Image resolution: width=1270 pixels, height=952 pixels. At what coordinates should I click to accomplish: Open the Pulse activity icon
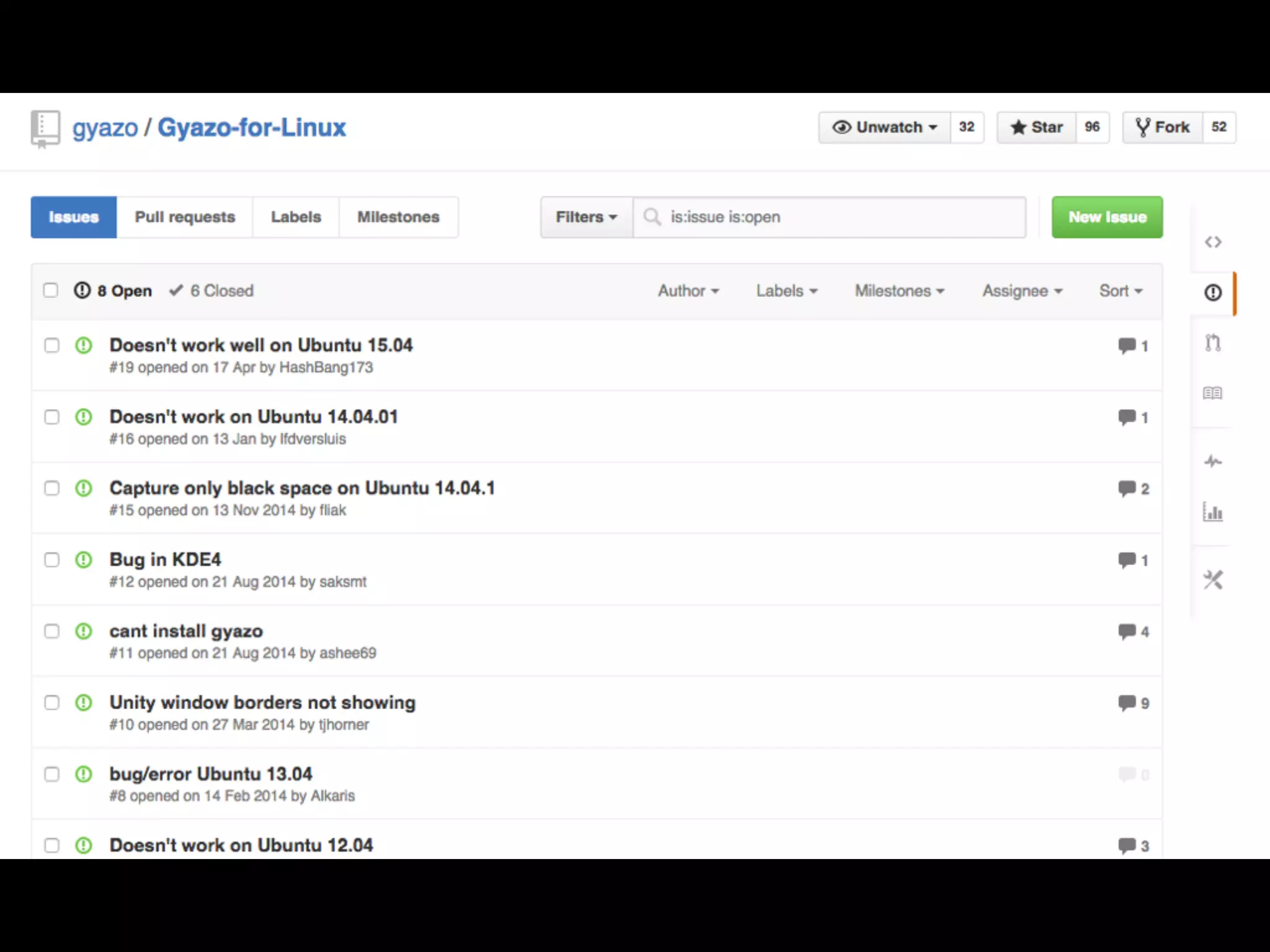(1213, 461)
